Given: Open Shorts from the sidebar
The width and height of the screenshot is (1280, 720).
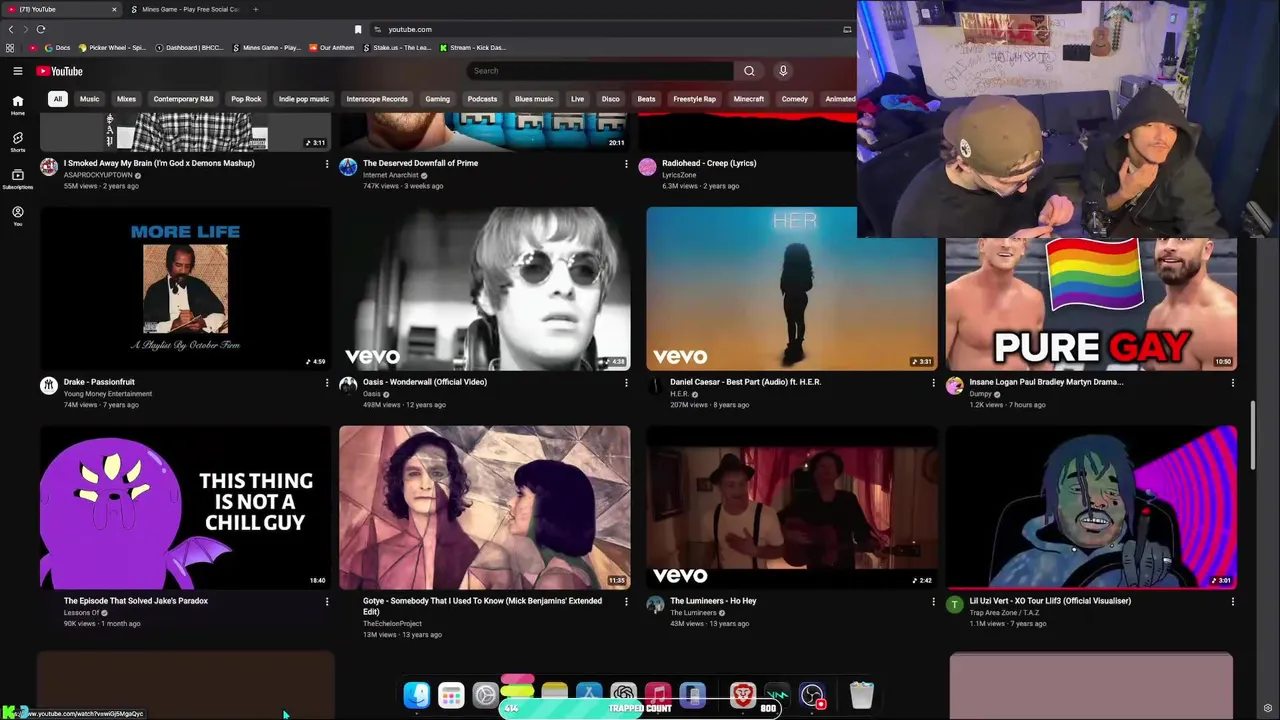Looking at the screenshot, I should coord(17,141).
